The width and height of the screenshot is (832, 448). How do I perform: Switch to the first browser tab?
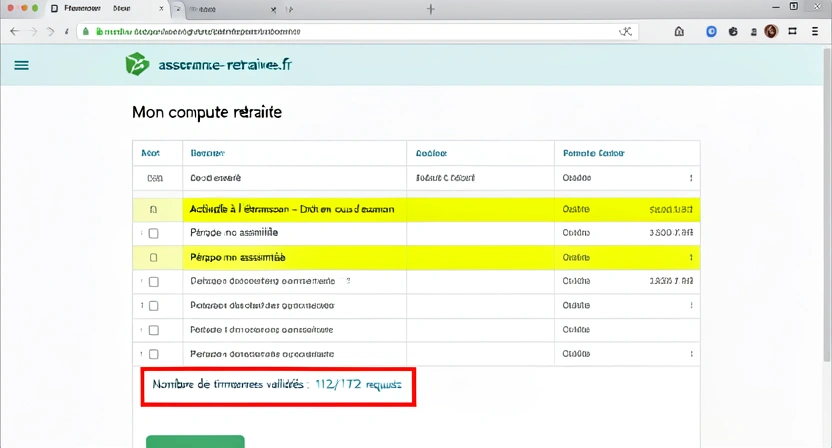pyautogui.click(x=106, y=9)
